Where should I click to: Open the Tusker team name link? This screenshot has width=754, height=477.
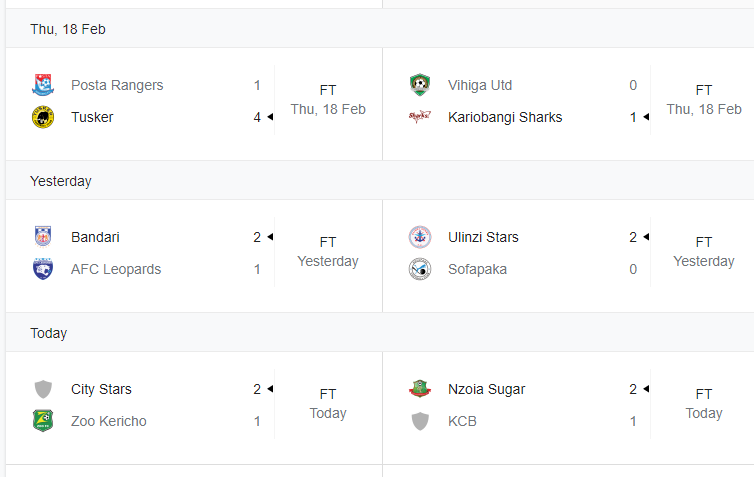pyautogui.click(x=92, y=117)
